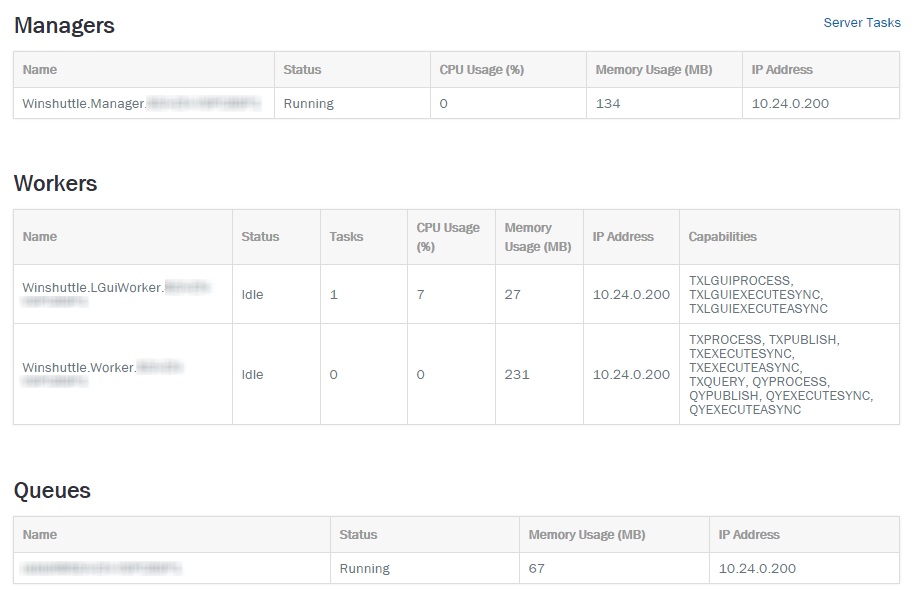The image size is (915, 594).
Task: Click Queues IP address 10.24.0.200
Action: click(805, 568)
